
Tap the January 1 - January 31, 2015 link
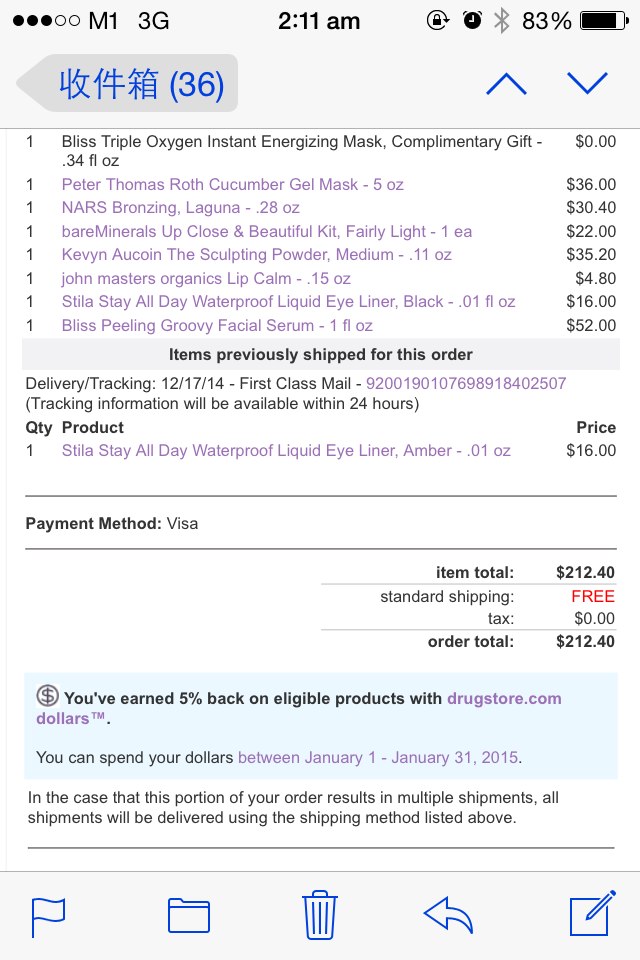tap(378, 757)
